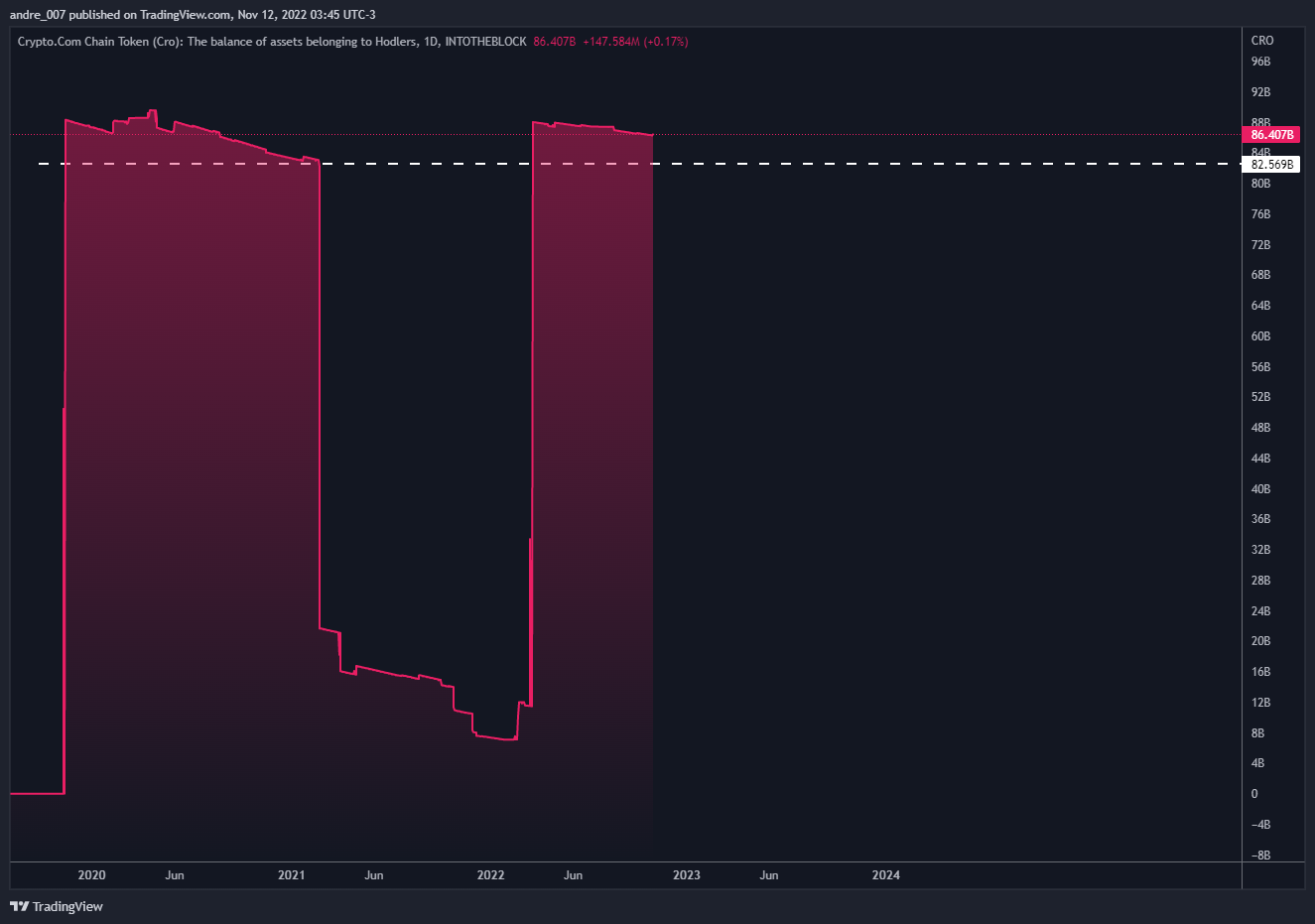
Task: Click the 40B tick on price axis
Action: coord(1260,489)
